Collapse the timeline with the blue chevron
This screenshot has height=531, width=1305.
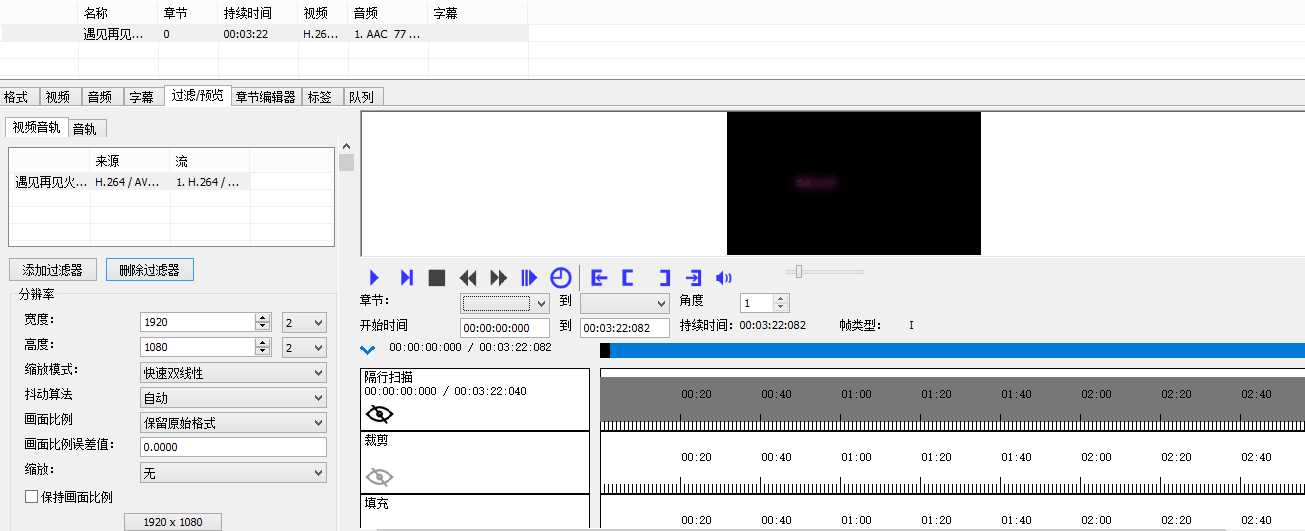367,350
